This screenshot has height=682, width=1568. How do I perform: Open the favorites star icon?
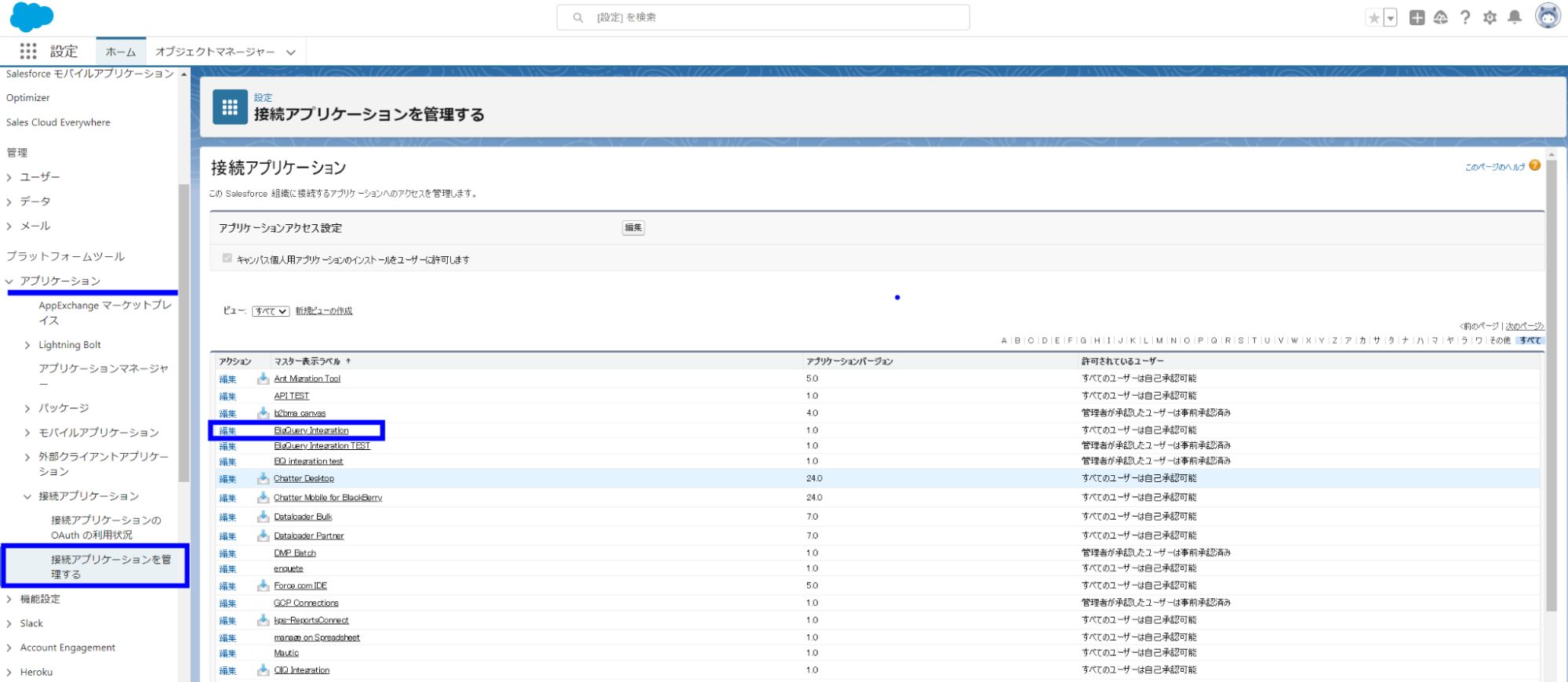point(1373,18)
